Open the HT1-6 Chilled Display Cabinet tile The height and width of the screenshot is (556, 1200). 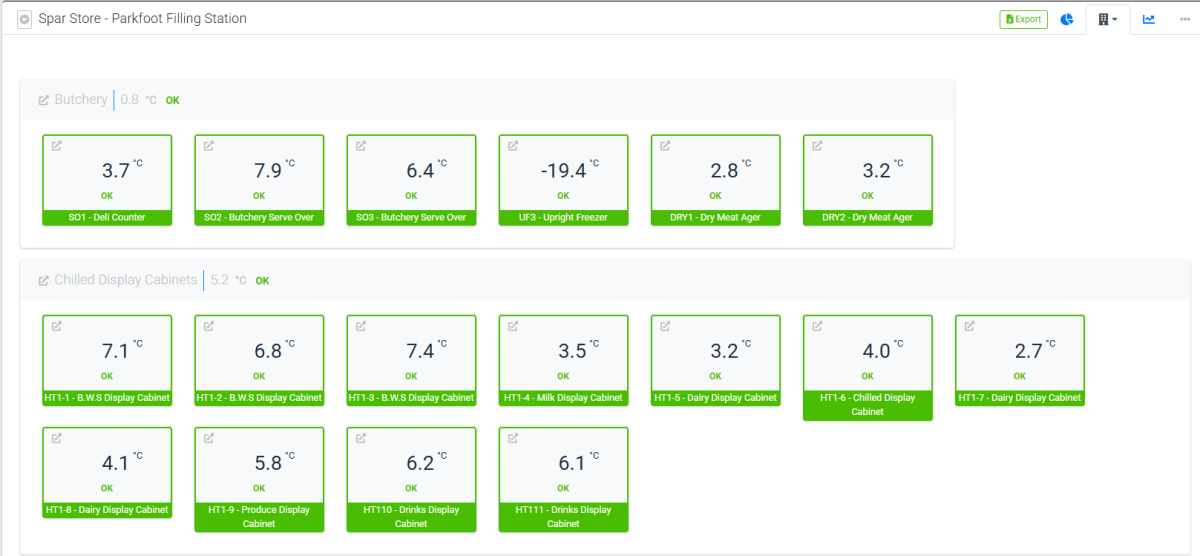coord(867,366)
